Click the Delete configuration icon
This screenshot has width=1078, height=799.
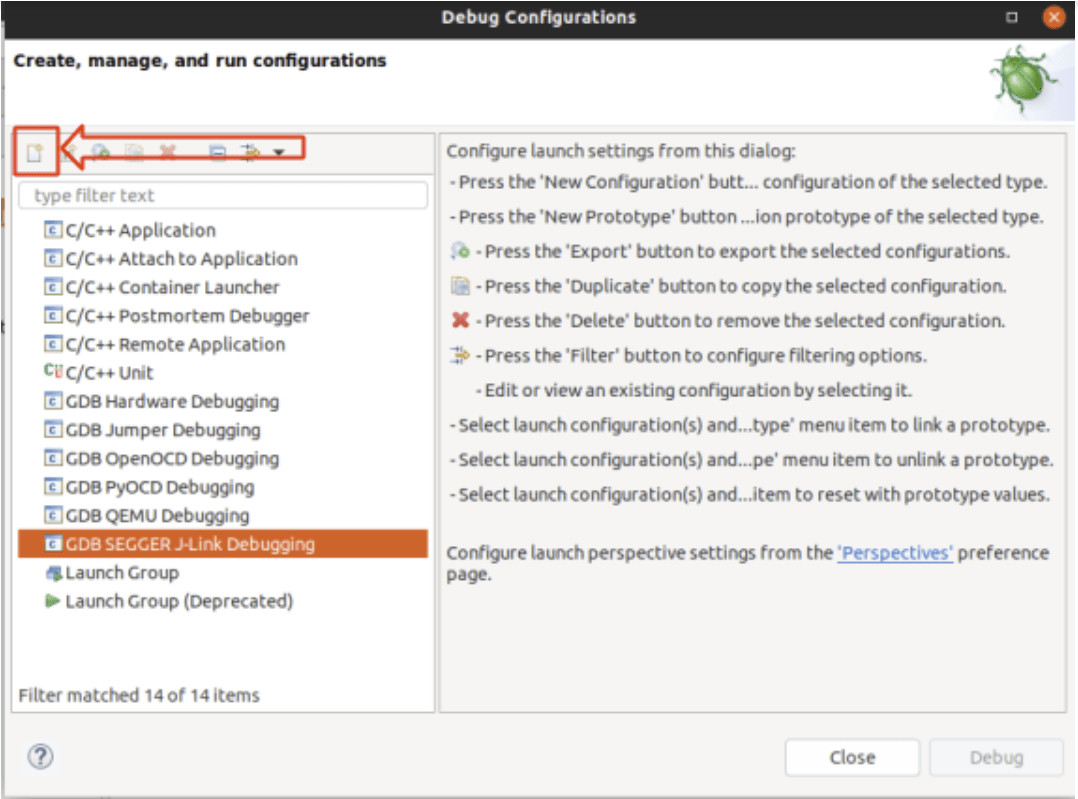(167, 151)
